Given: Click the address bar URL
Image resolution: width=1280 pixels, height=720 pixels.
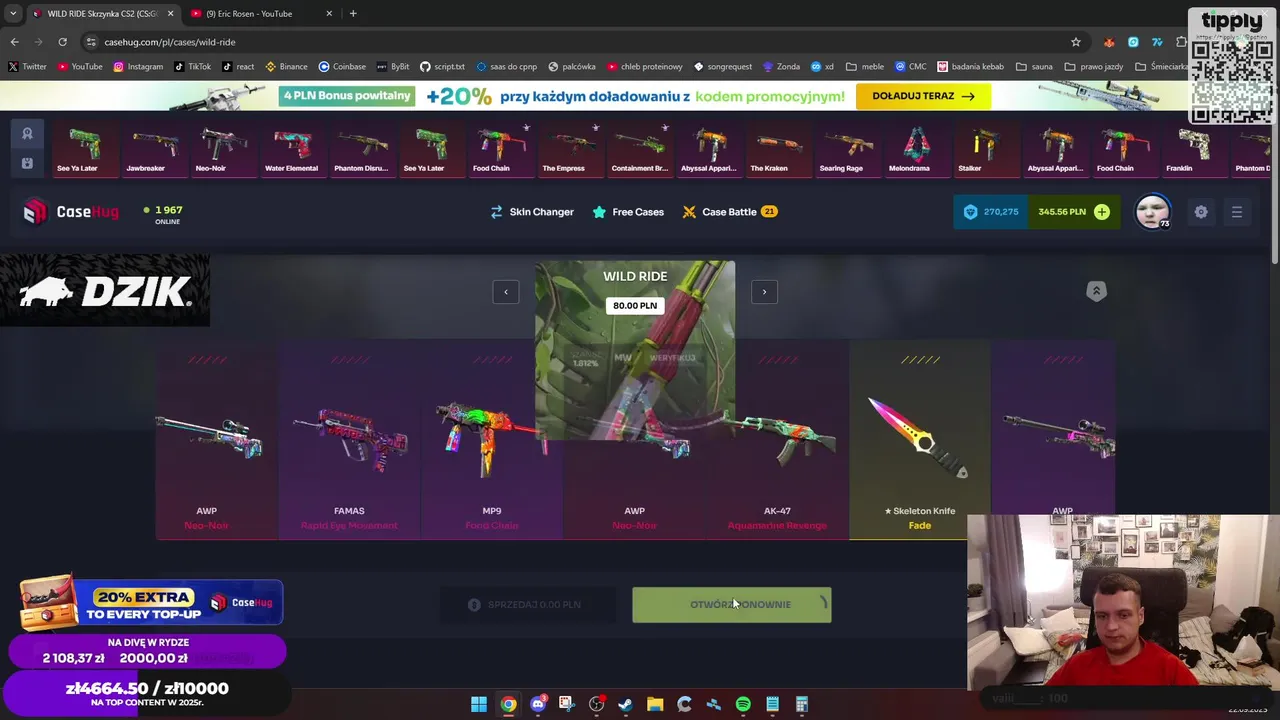Looking at the screenshot, I should 170,42.
